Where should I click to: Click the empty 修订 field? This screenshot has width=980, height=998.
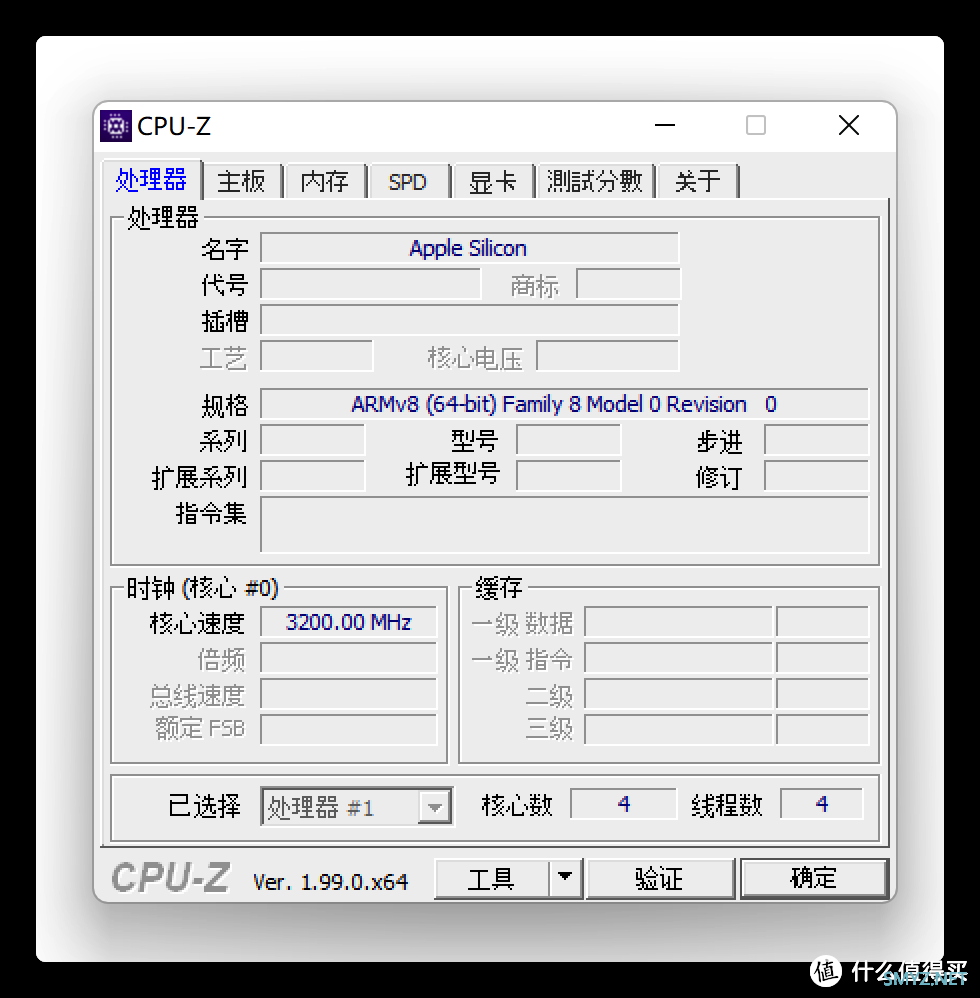816,476
